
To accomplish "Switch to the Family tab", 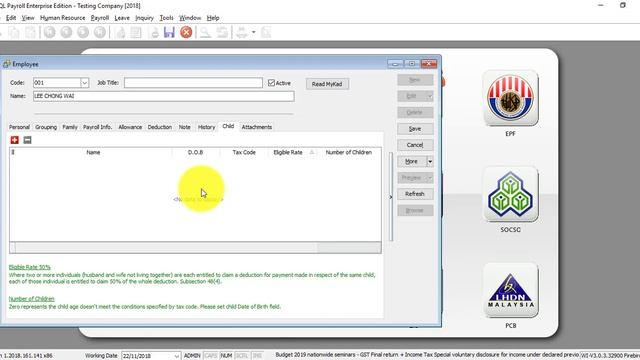I will 70,127.
